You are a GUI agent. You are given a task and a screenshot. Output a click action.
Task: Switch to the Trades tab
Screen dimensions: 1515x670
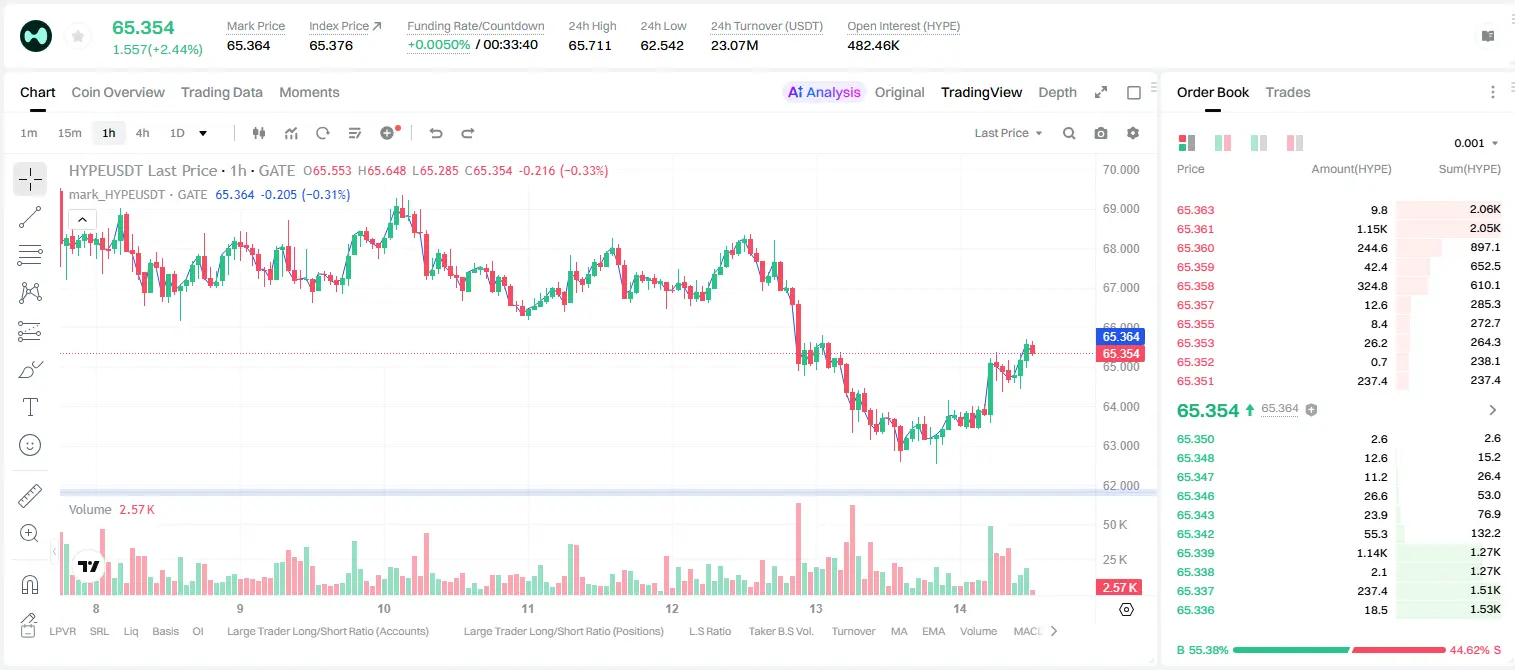click(1288, 92)
